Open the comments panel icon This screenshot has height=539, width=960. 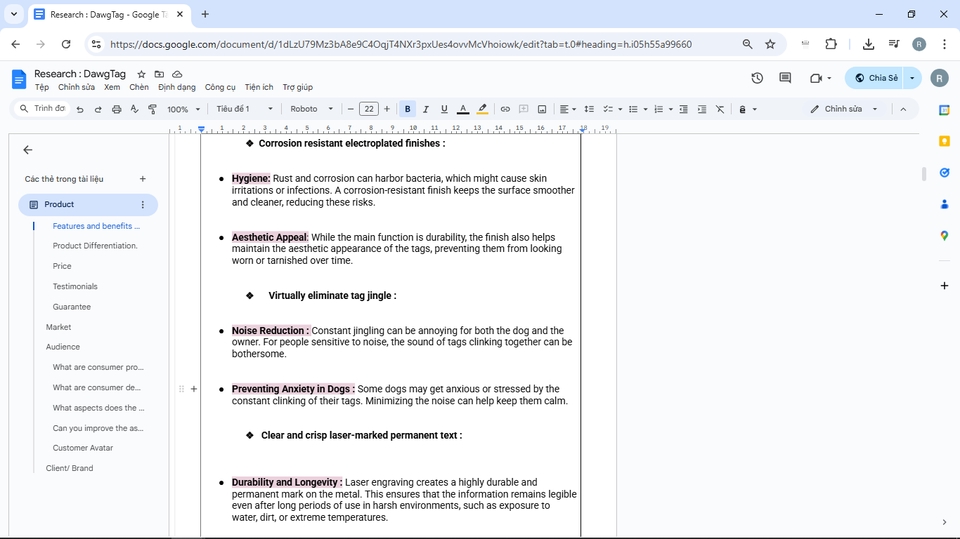[x=785, y=78]
